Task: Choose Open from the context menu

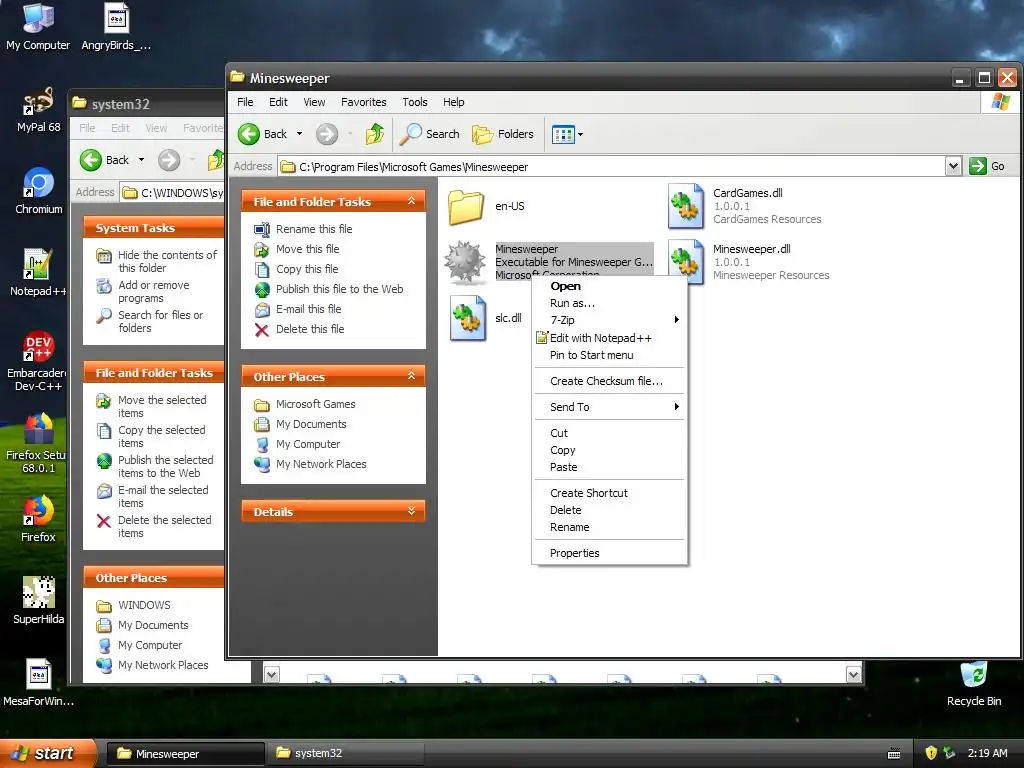Action: (609, 286)
